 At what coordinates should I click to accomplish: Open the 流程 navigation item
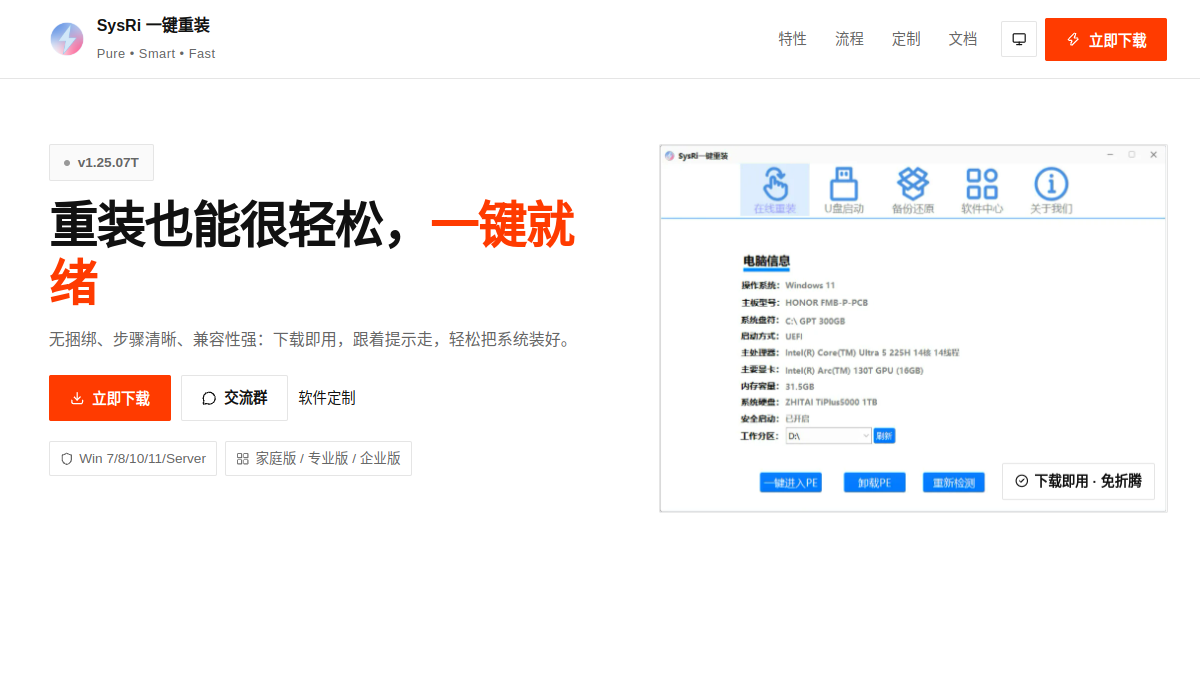(x=850, y=39)
